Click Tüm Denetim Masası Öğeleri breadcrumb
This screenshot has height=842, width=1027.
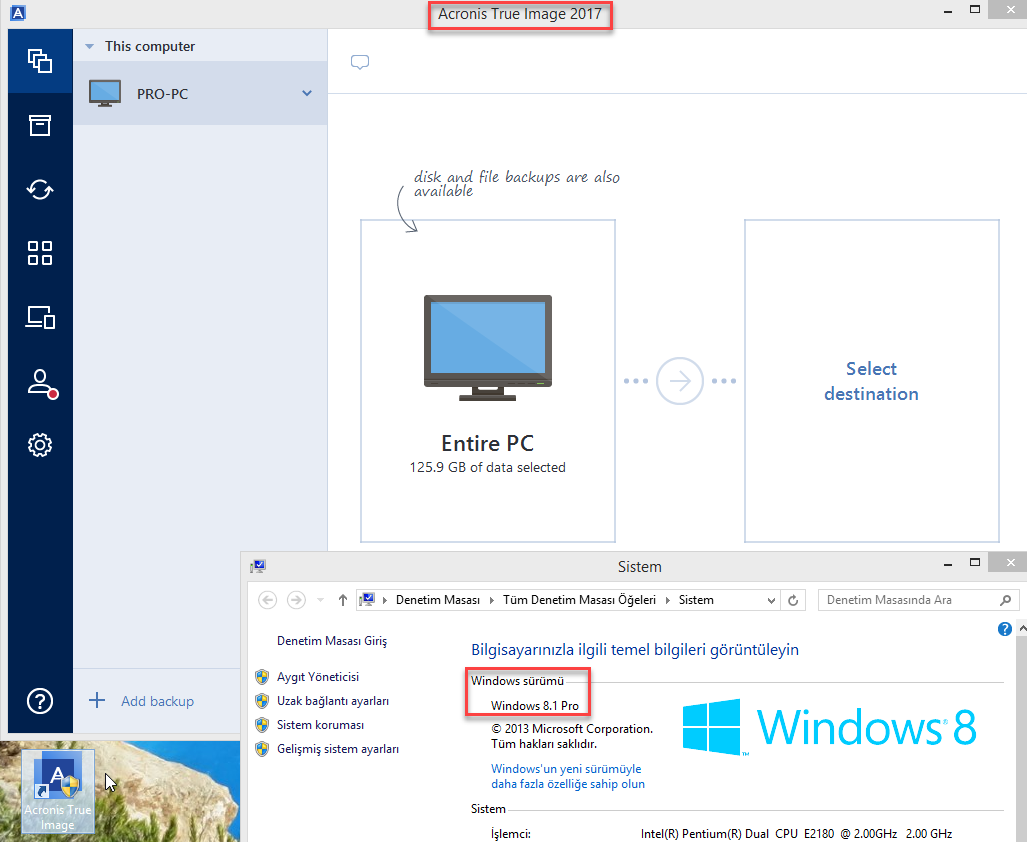(579, 600)
